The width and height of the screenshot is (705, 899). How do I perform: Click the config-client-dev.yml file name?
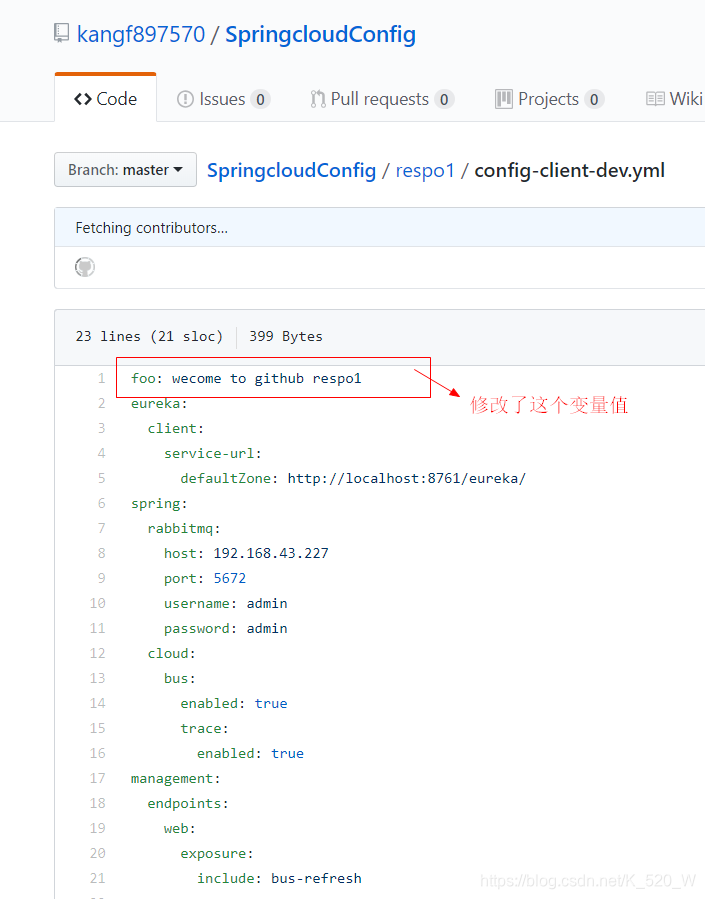pyautogui.click(x=570, y=170)
